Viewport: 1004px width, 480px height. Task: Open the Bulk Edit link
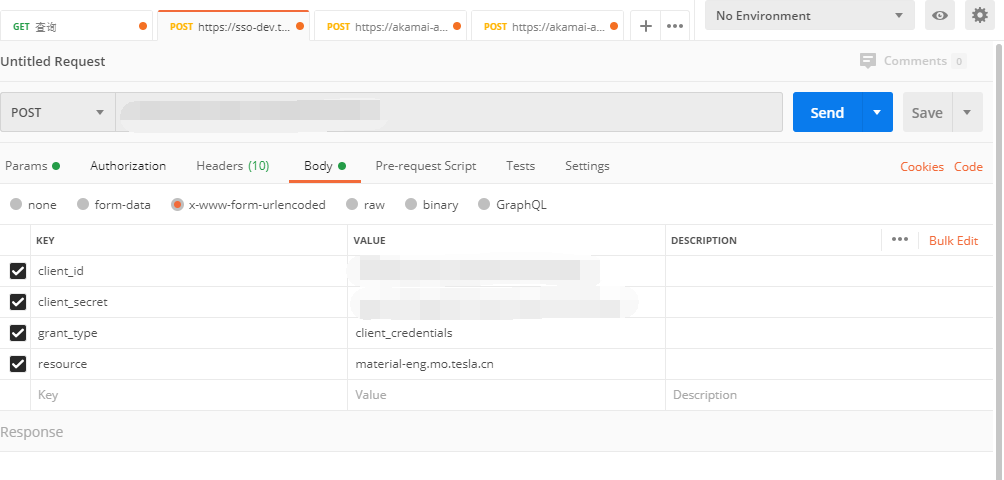pyautogui.click(x=953, y=241)
